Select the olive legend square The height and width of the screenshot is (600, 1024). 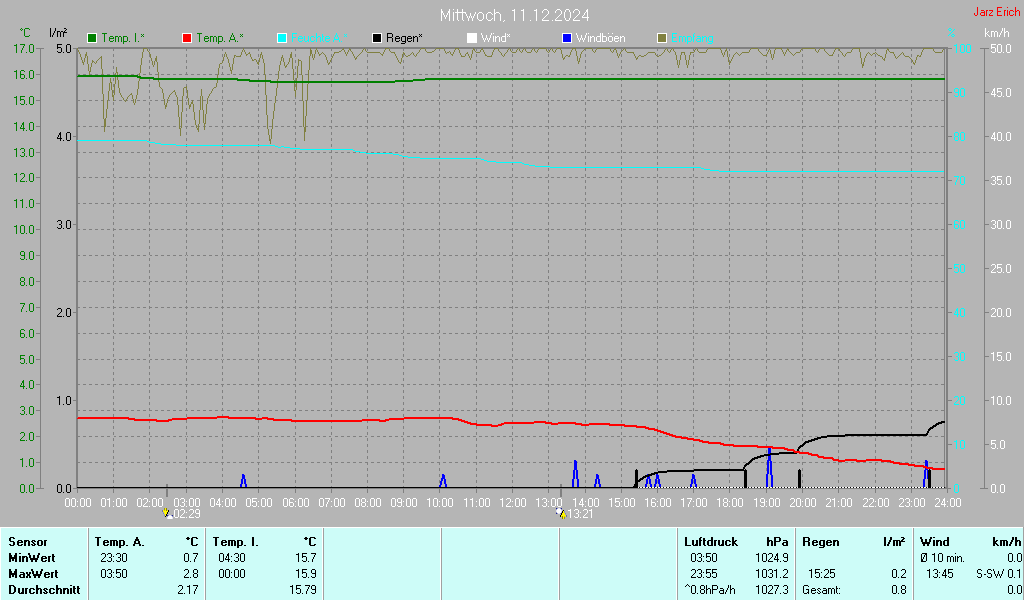point(662,38)
